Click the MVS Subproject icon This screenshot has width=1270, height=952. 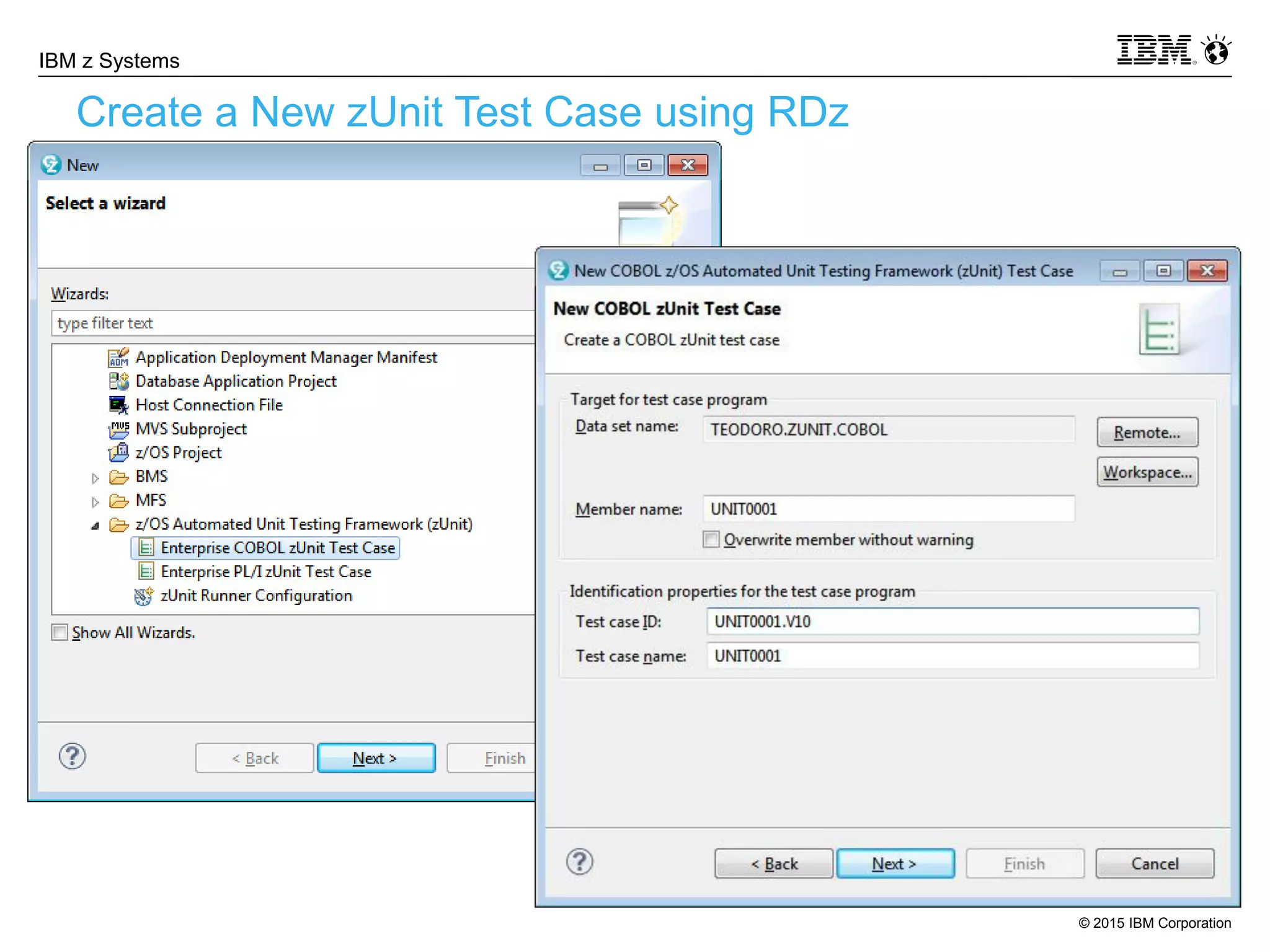coord(118,429)
